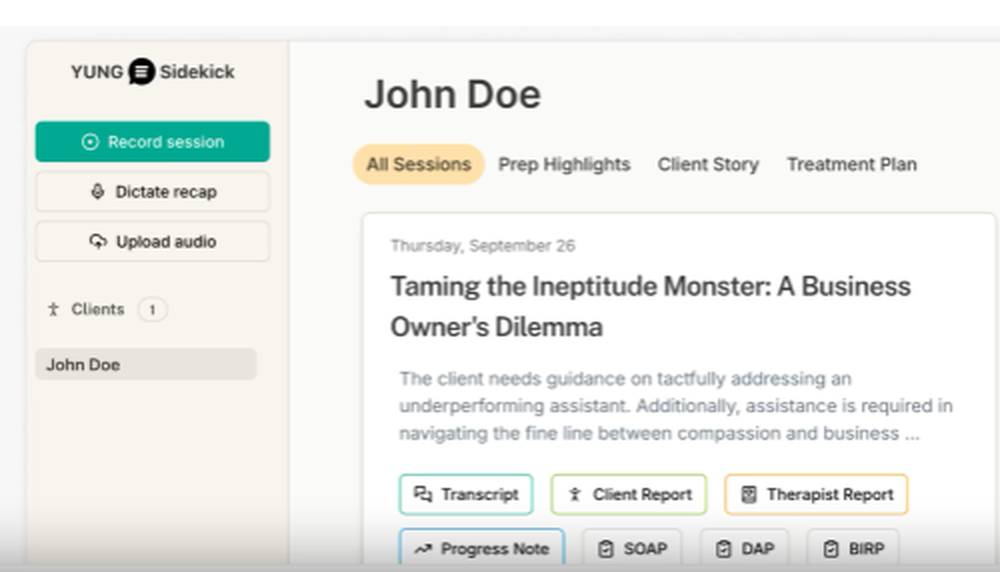
Task: Generate the DAP note
Action: click(744, 548)
